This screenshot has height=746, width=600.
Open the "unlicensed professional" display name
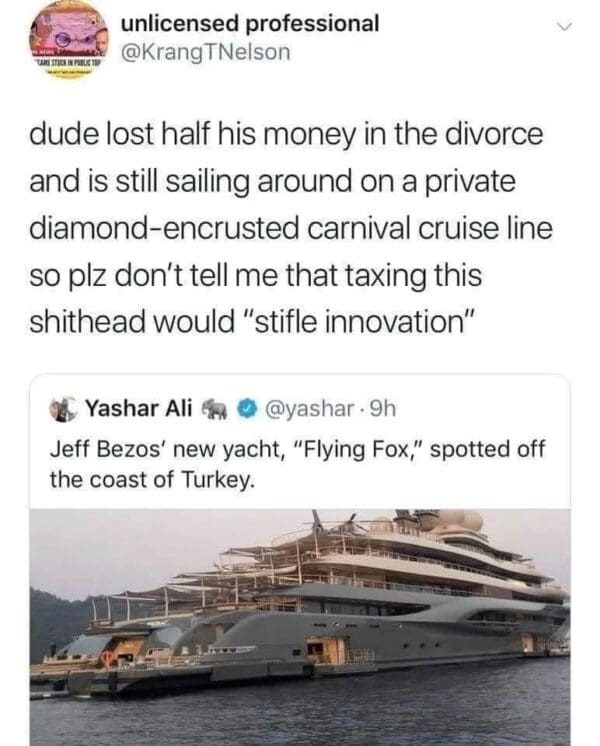pos(249,23)
